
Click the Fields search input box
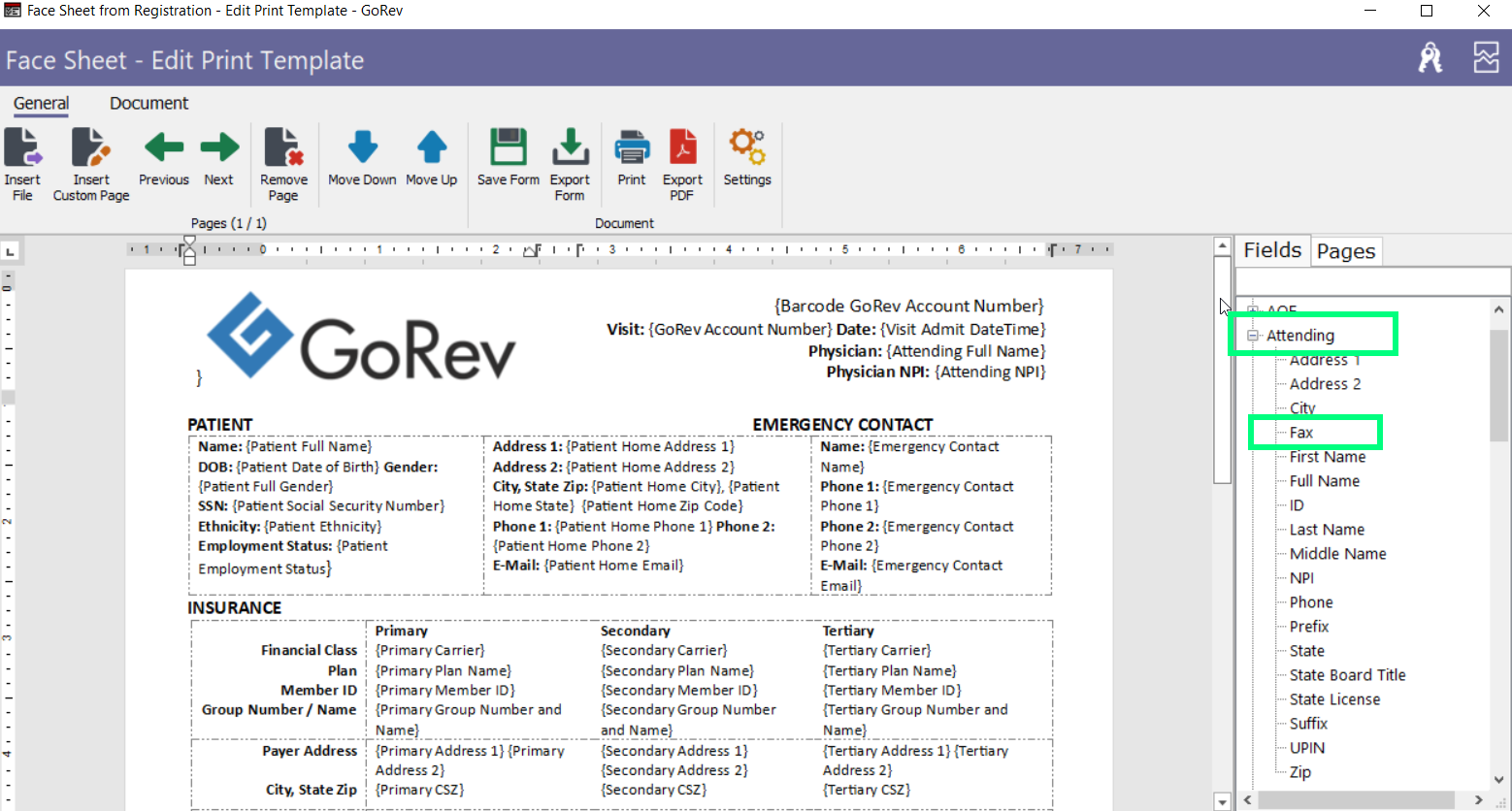point(1372,282)
